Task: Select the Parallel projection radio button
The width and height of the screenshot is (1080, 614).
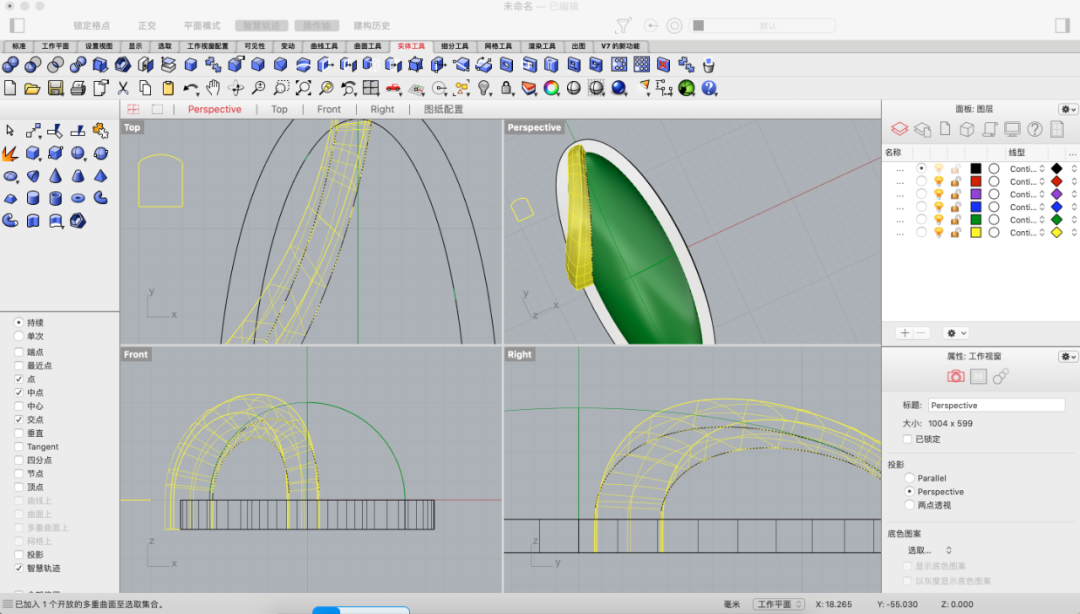Action: pyautogui.click(x=909, y=478)
